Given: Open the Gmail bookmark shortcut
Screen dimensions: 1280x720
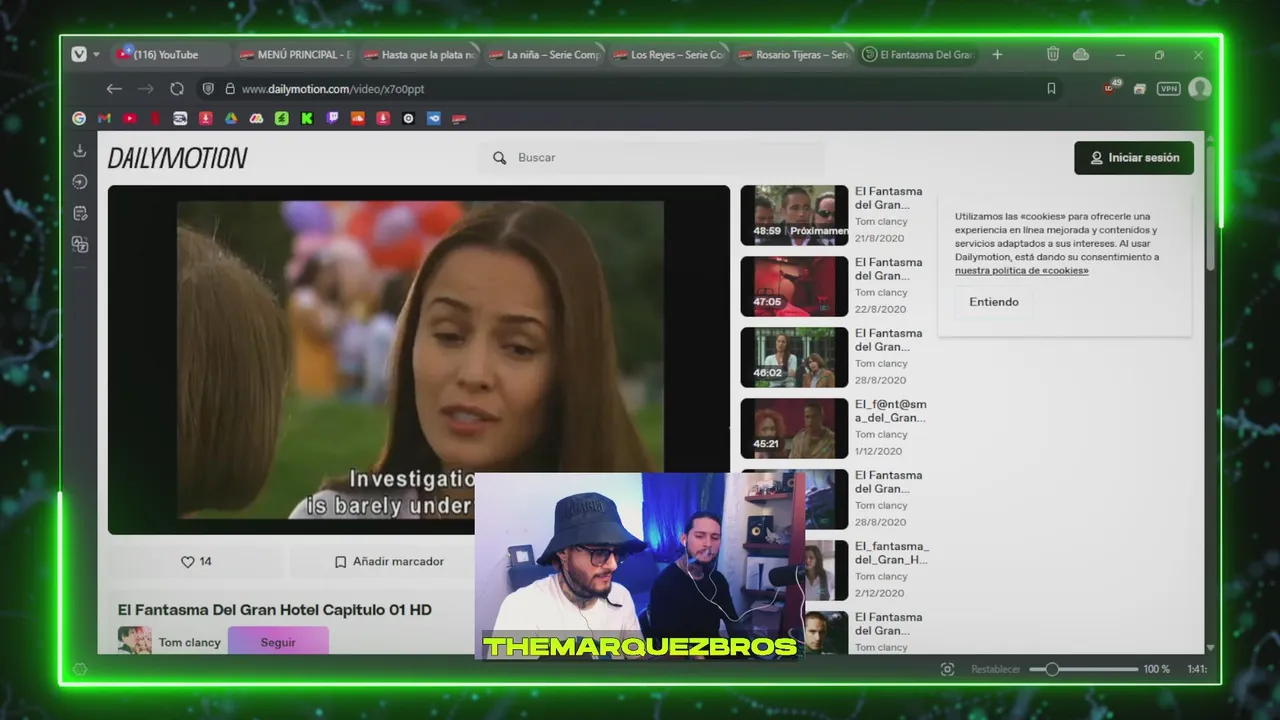Looking at the screenshot, I should pos(104,118).
